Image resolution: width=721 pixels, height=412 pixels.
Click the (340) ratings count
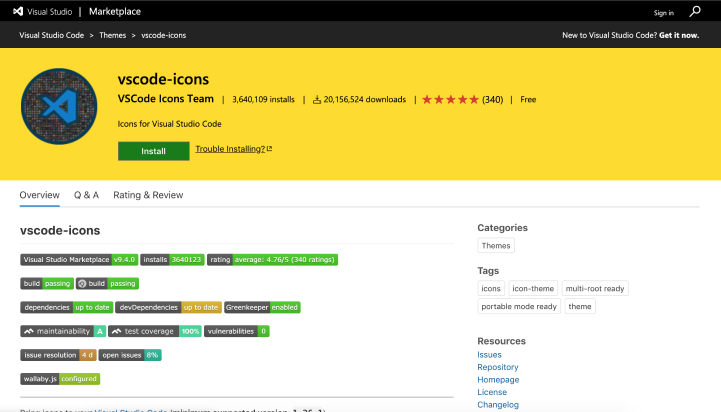tap(492, 100)
